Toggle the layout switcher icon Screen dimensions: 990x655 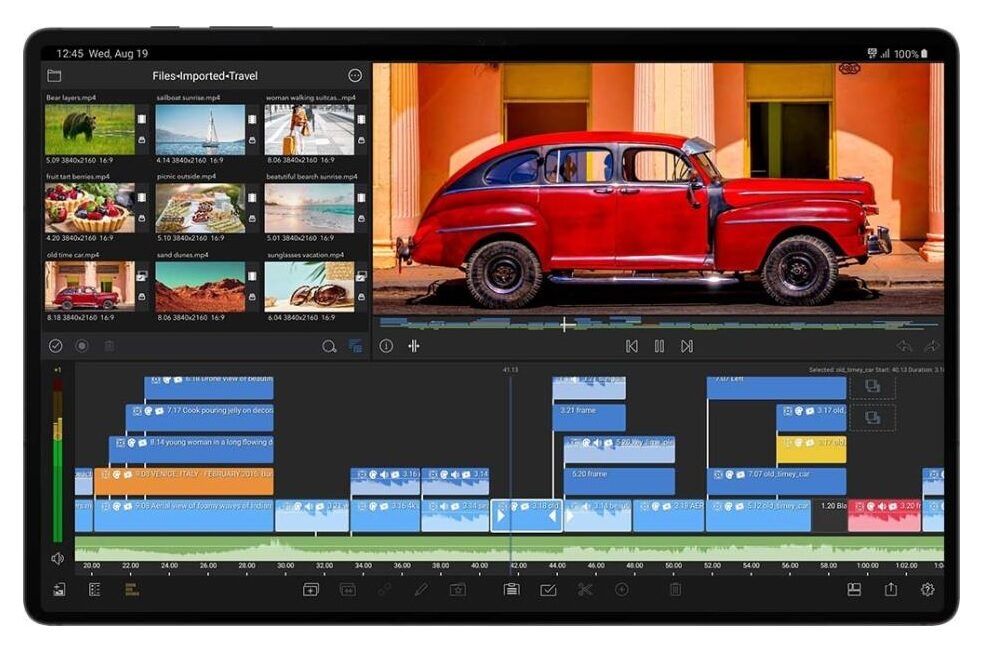click(x=854, y=589)
